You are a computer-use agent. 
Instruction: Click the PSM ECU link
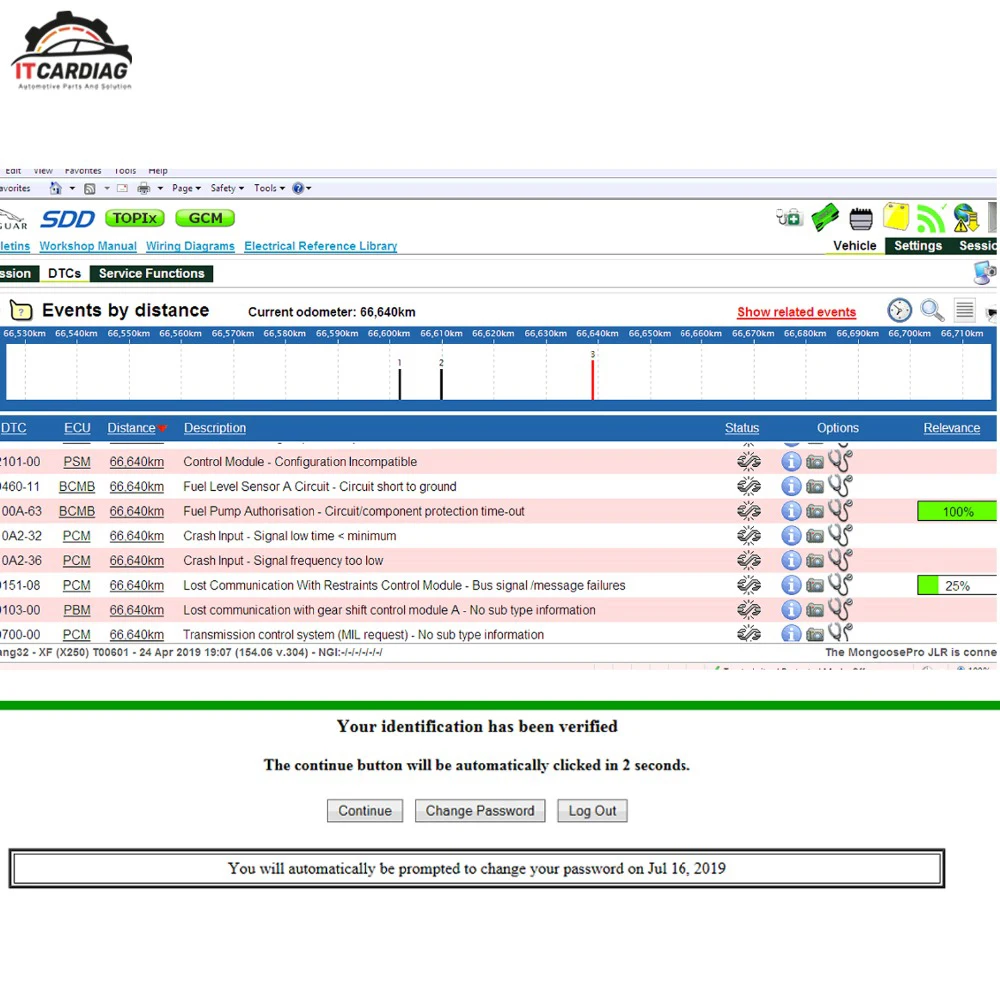pos(77,462)
